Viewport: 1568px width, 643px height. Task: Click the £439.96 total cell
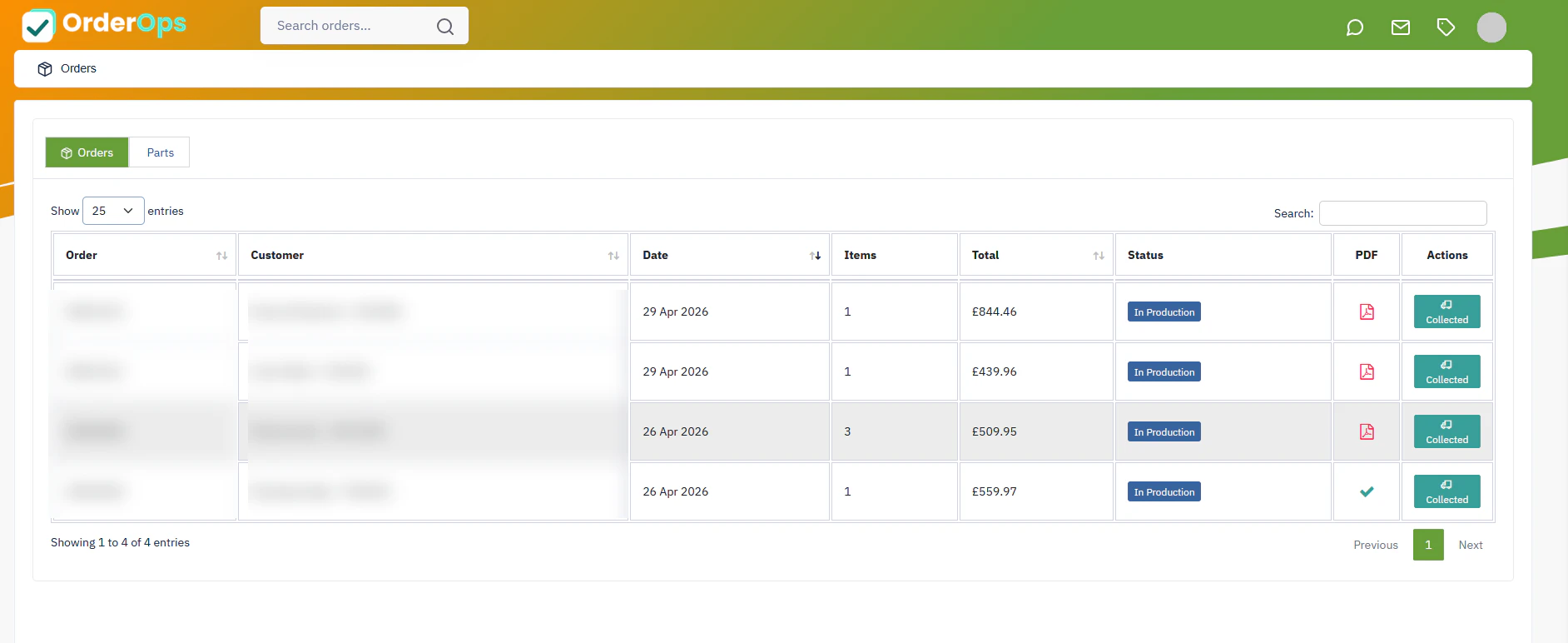click(1036, 371)
